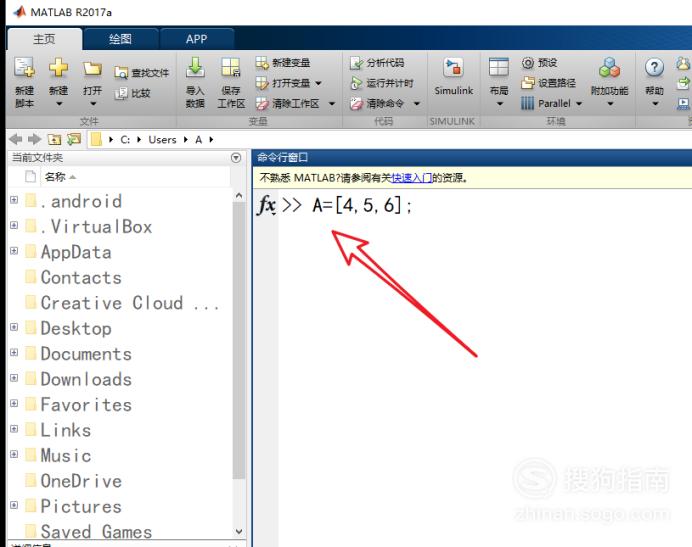The height and width of the screenshot is (547, 692).
Task: Click the fx function browser icon
Action: pos(267,205)
